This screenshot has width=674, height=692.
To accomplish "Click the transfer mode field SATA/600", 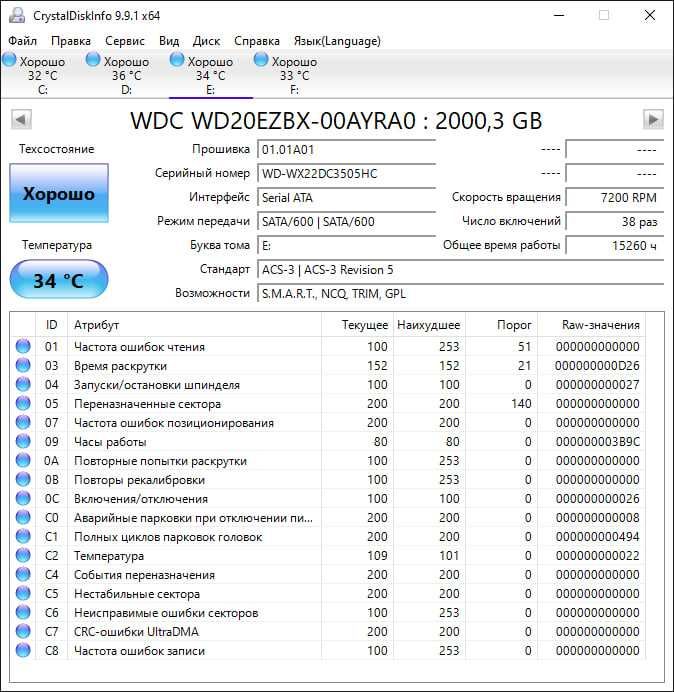I will (x=346, y=221).
